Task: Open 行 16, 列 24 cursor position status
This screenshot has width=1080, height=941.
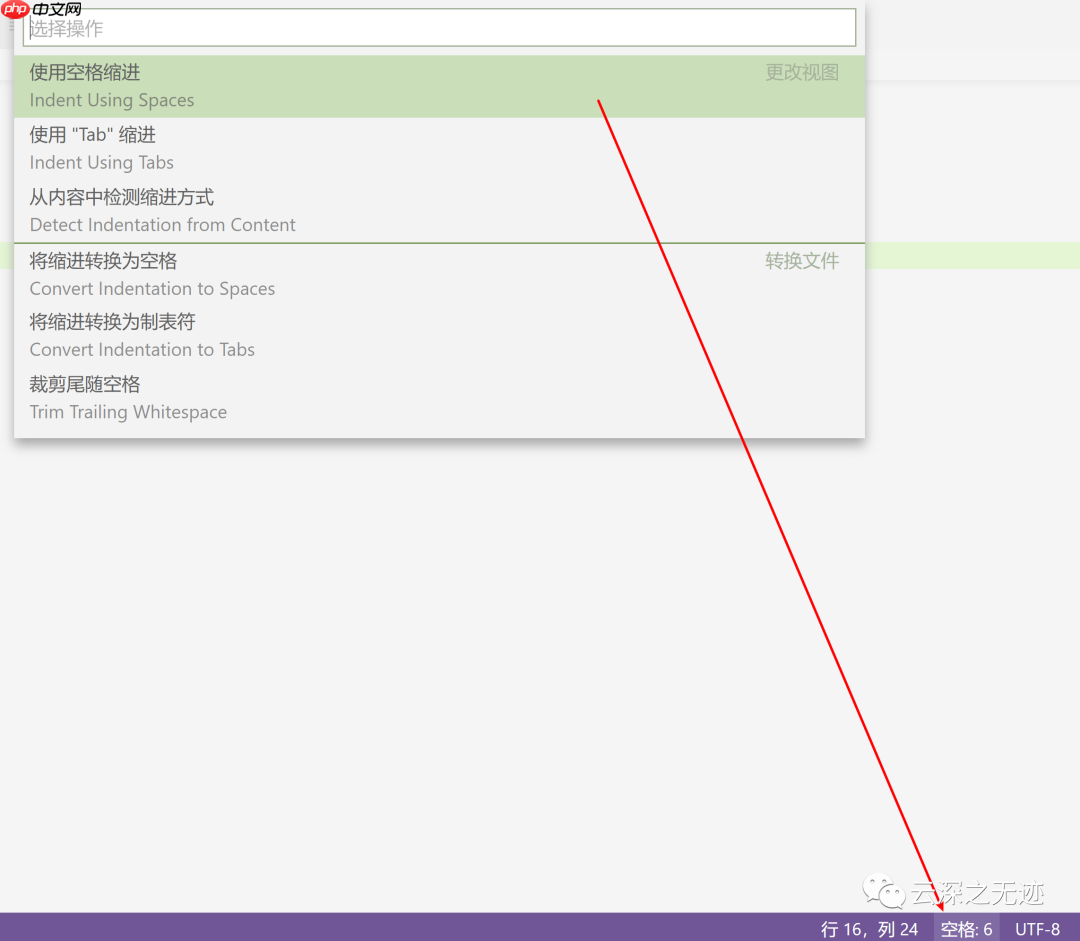Action: point(869,929)
